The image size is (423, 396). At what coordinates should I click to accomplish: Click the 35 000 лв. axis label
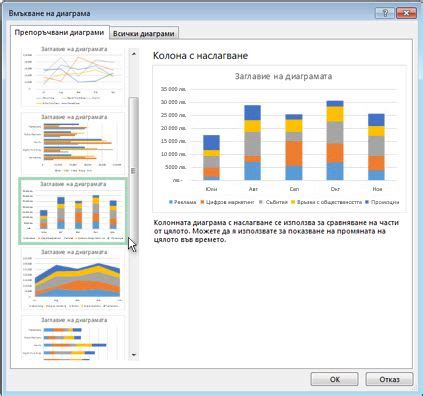coord(174,89)
